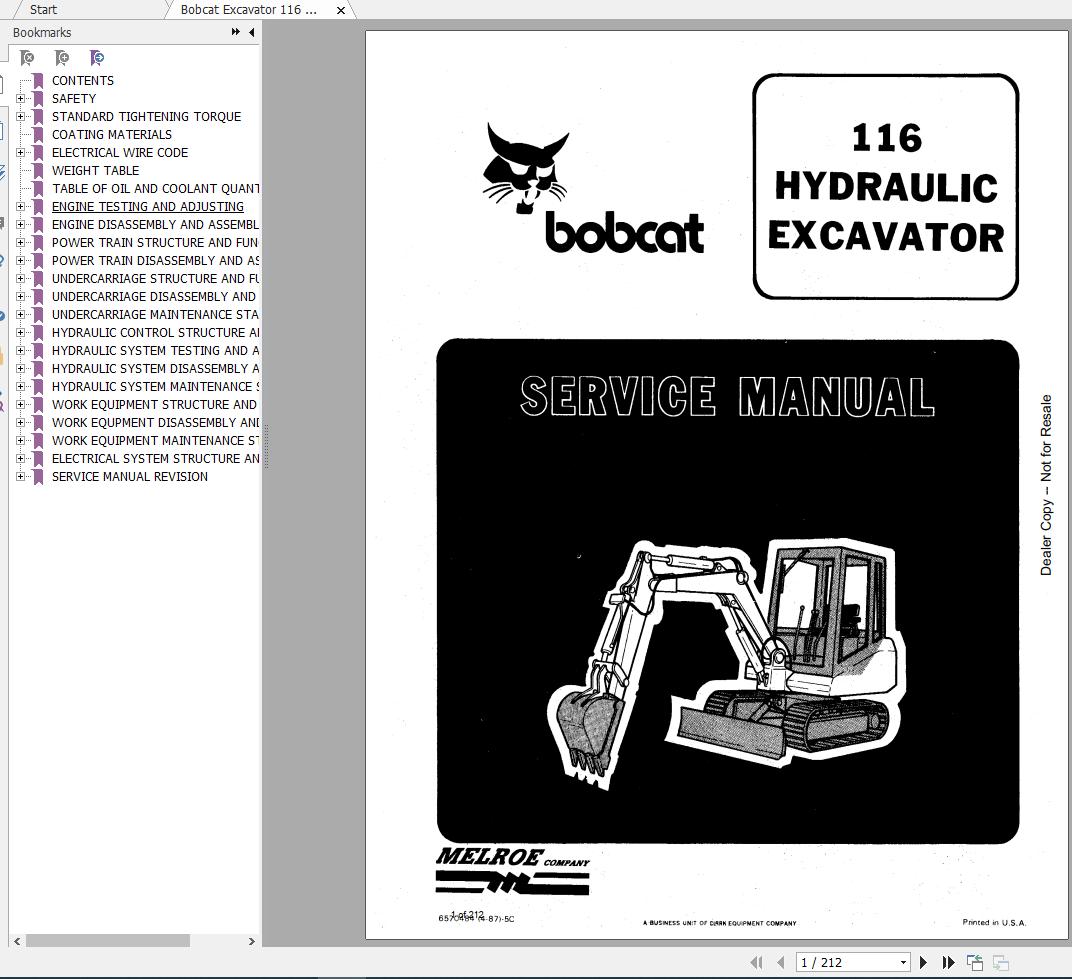Select HYDRAULIC CONTROL STRUCTURE bookmark
The width and height of the screenshot is (1072, 979).
(x=155, y=332)
